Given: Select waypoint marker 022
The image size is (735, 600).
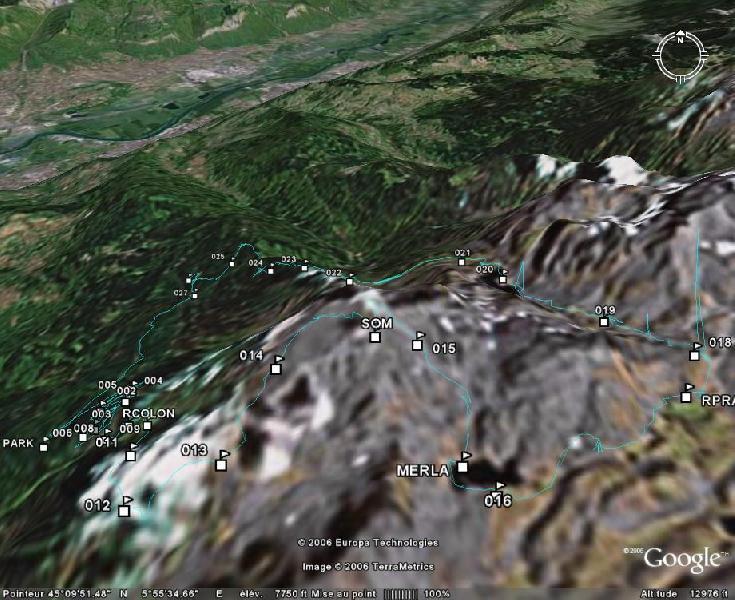Looking at the screenshot, I should click(x=349, y=282).
